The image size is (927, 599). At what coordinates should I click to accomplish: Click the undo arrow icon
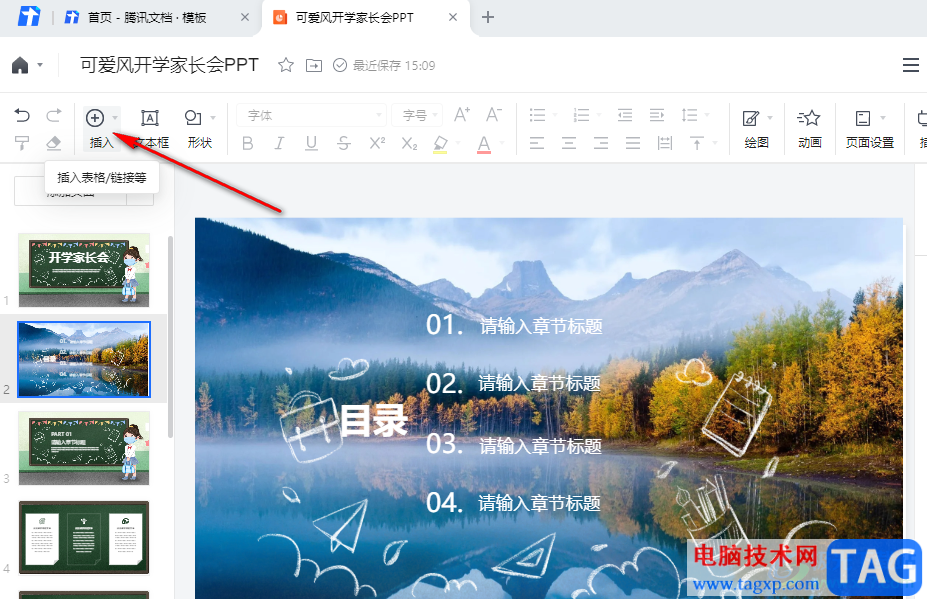click(22, 115)
